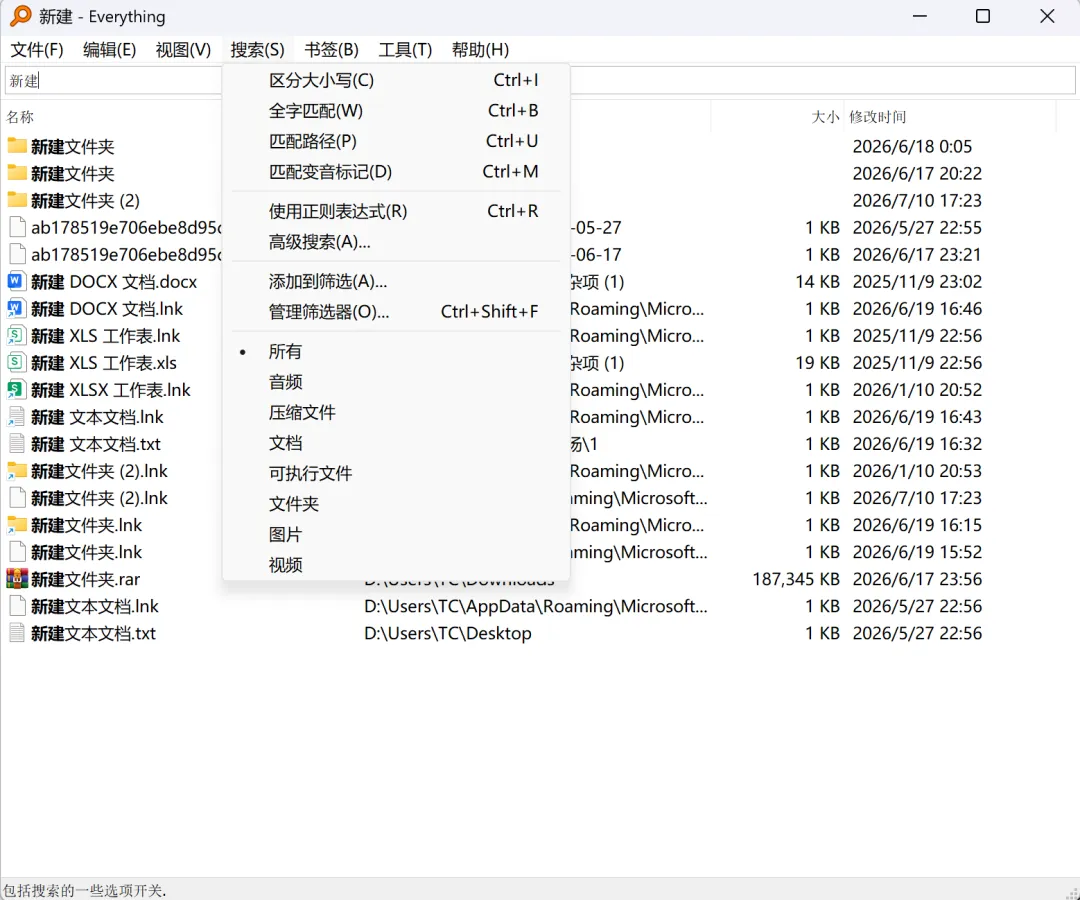Open the 帮助(H) help menu
Viewport: 1080px width, 900px height.
(x=480, y=50)
